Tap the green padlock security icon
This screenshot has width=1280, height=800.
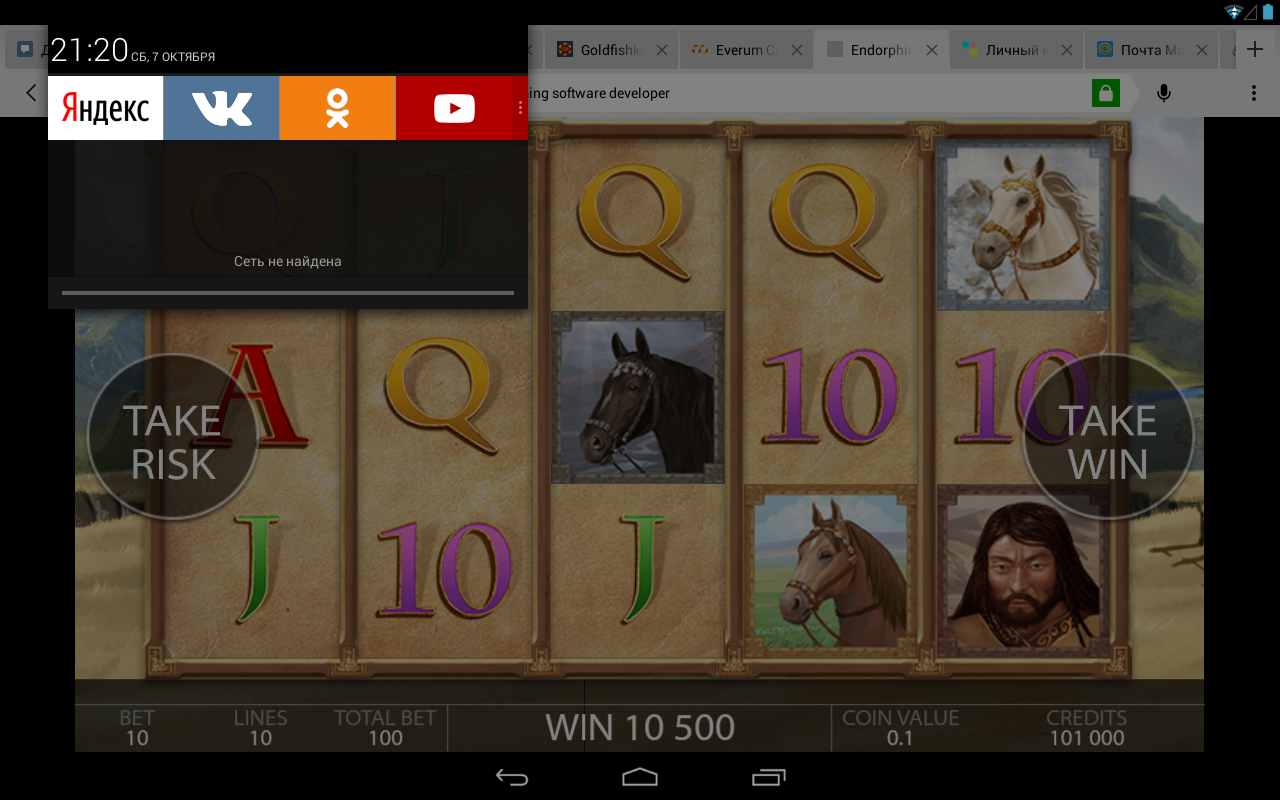click(x=1105, y=93)
